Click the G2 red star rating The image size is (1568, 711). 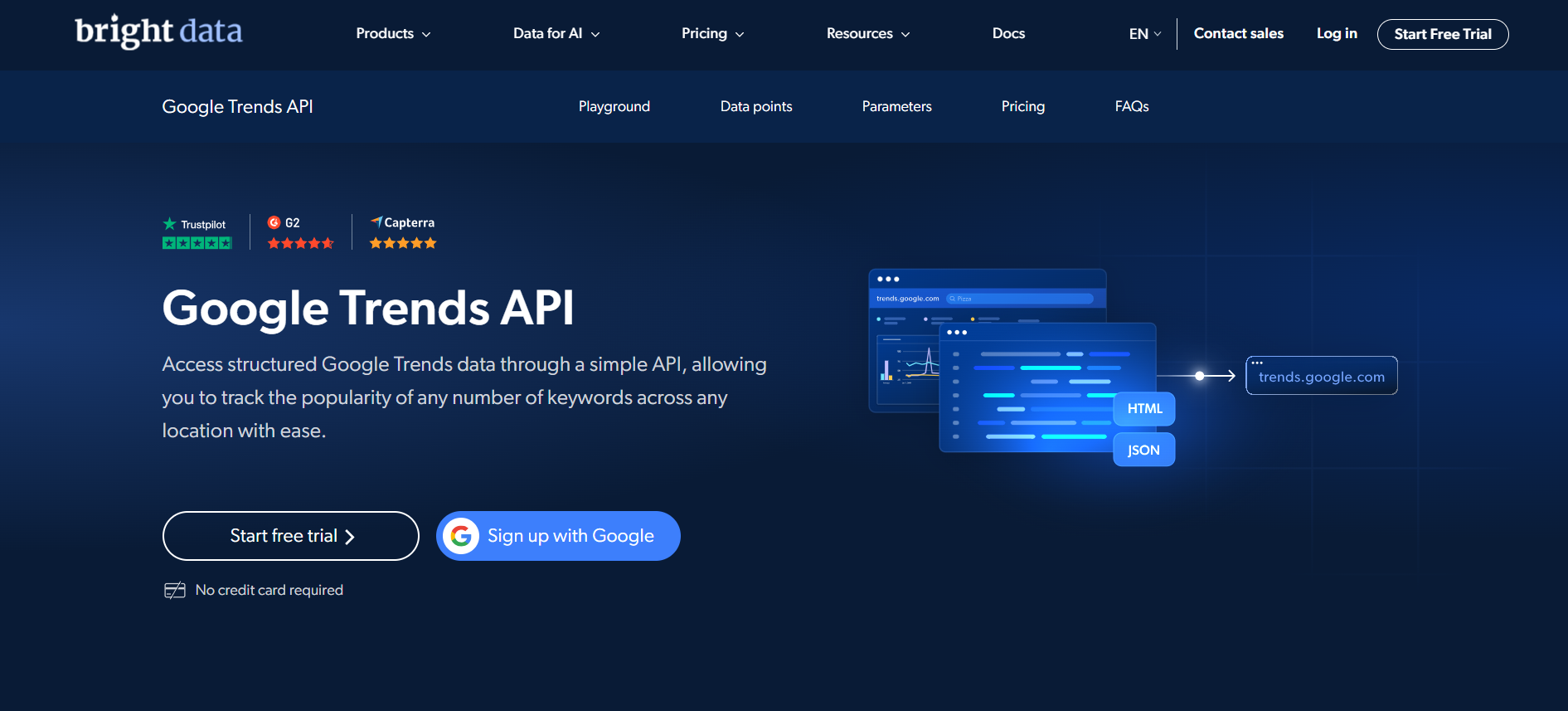coord(301,243)
